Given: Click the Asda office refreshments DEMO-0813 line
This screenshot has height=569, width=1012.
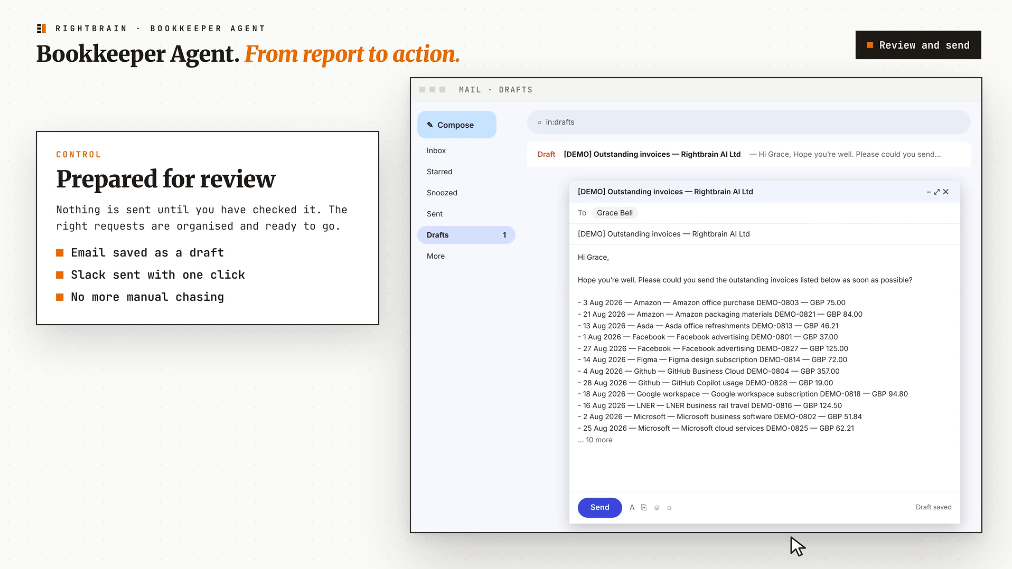Looking at the screenshot, I should coord(708,326).
